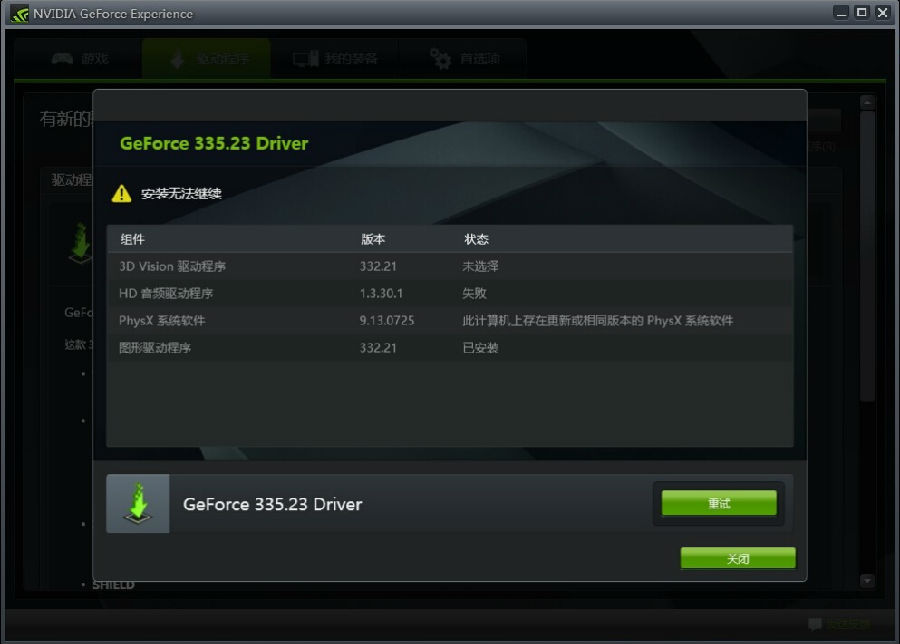Viewport: 900px width, 644px height.
Task: Click the gear icon on the 首选项 tab
Action: tap(441, 59)
